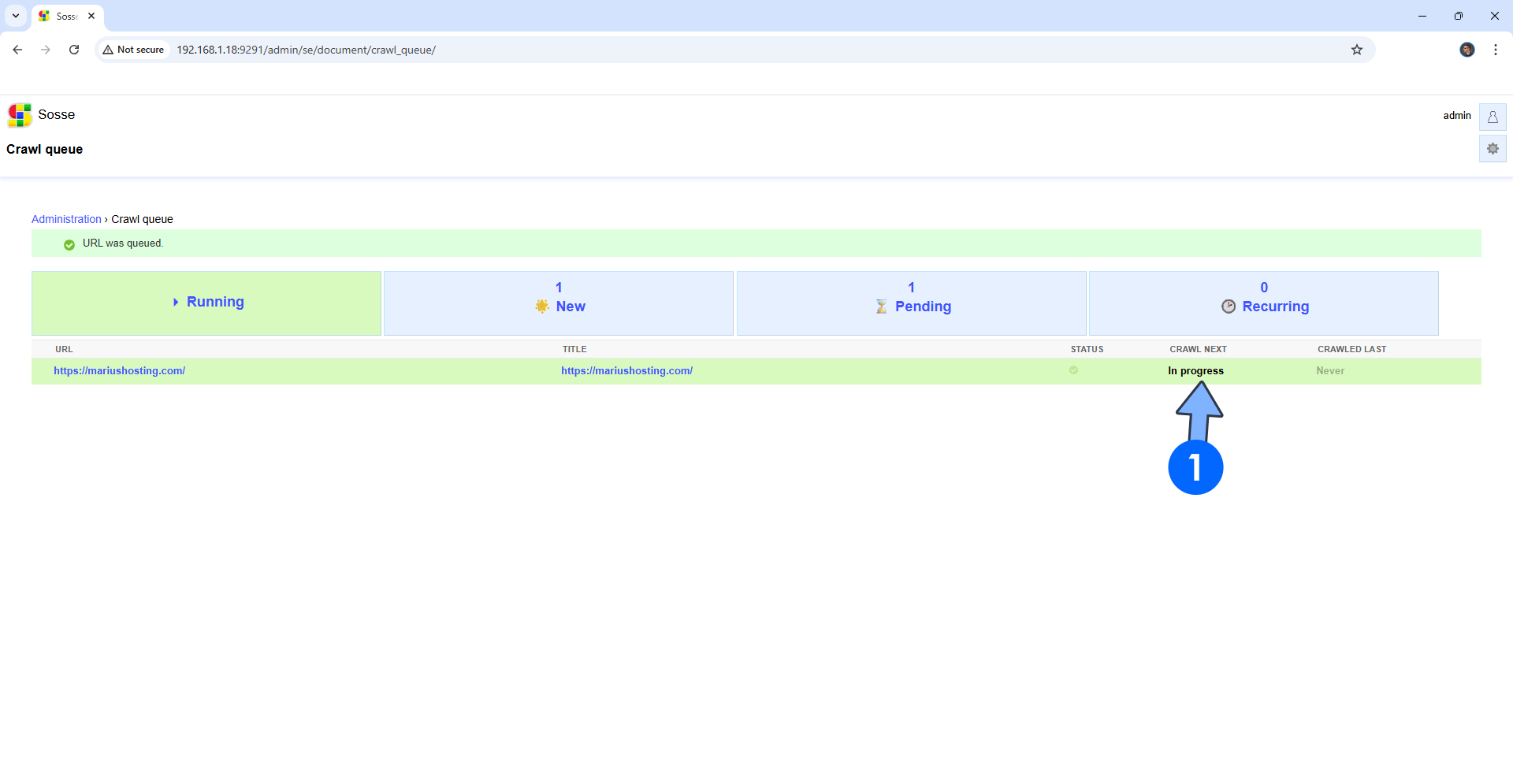
Task: Click the Chrome profile avatar
Action: pyautogui.click(x=1467, y=50)
